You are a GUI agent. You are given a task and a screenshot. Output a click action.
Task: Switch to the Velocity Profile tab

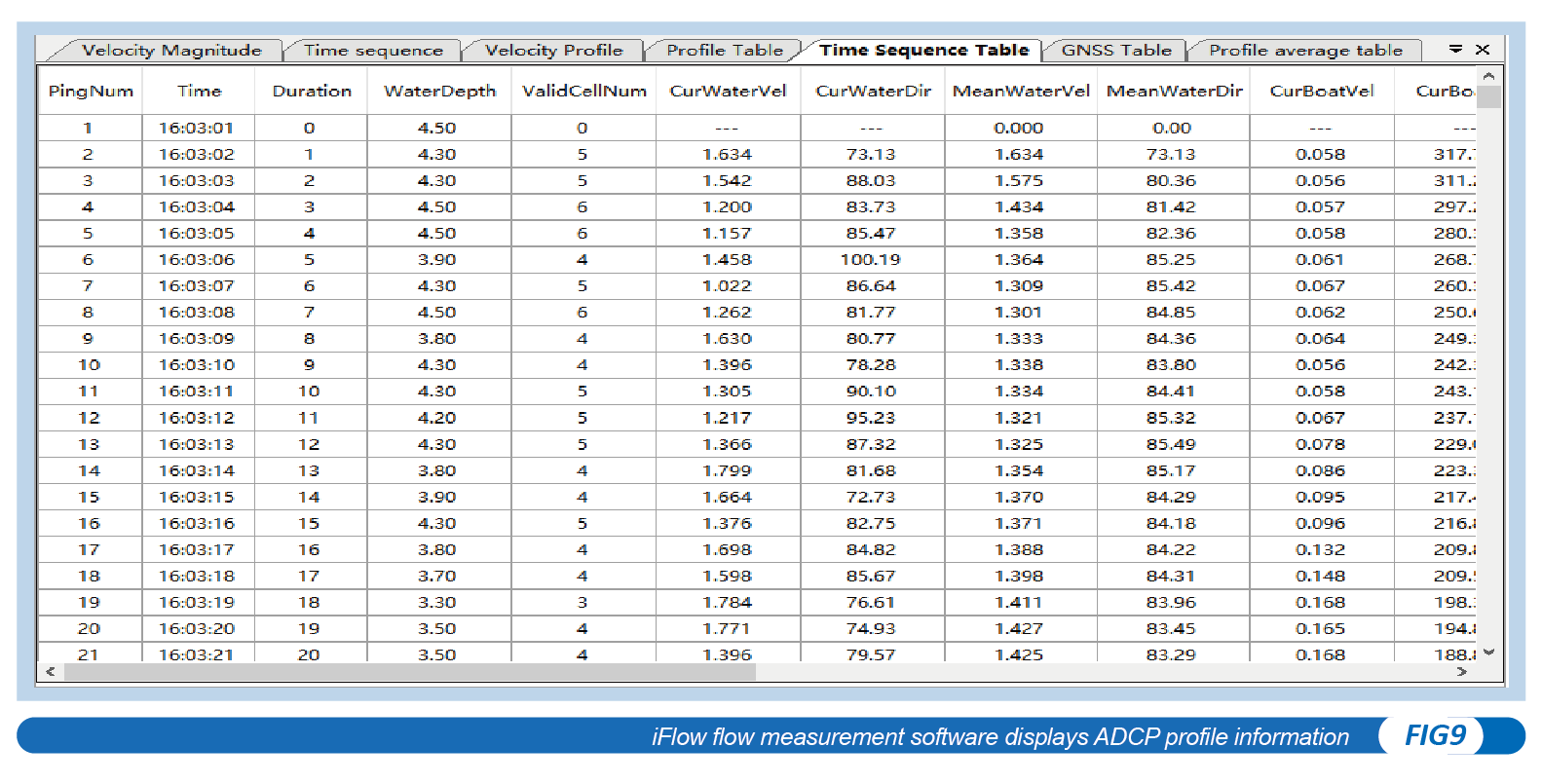coord(553,51)
